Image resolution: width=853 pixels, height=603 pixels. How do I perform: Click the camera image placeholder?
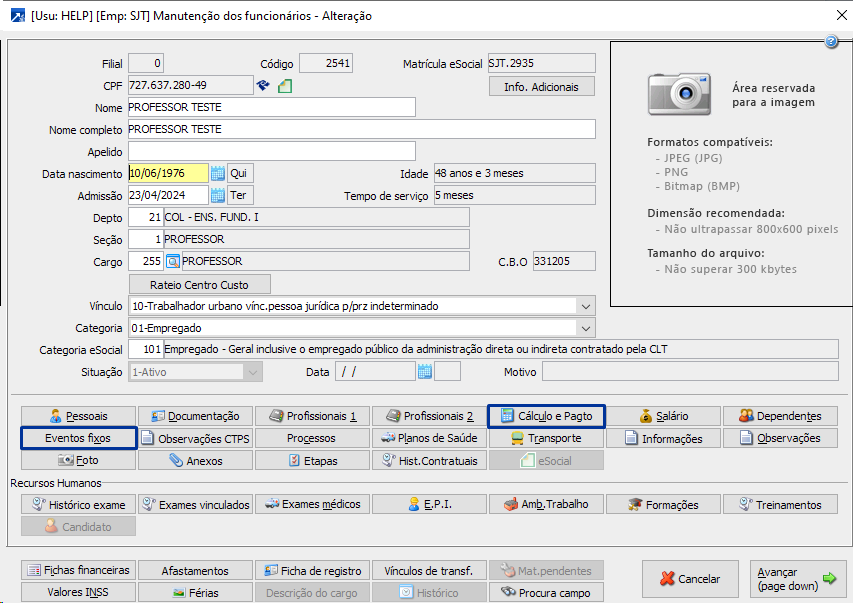(679, 94)
